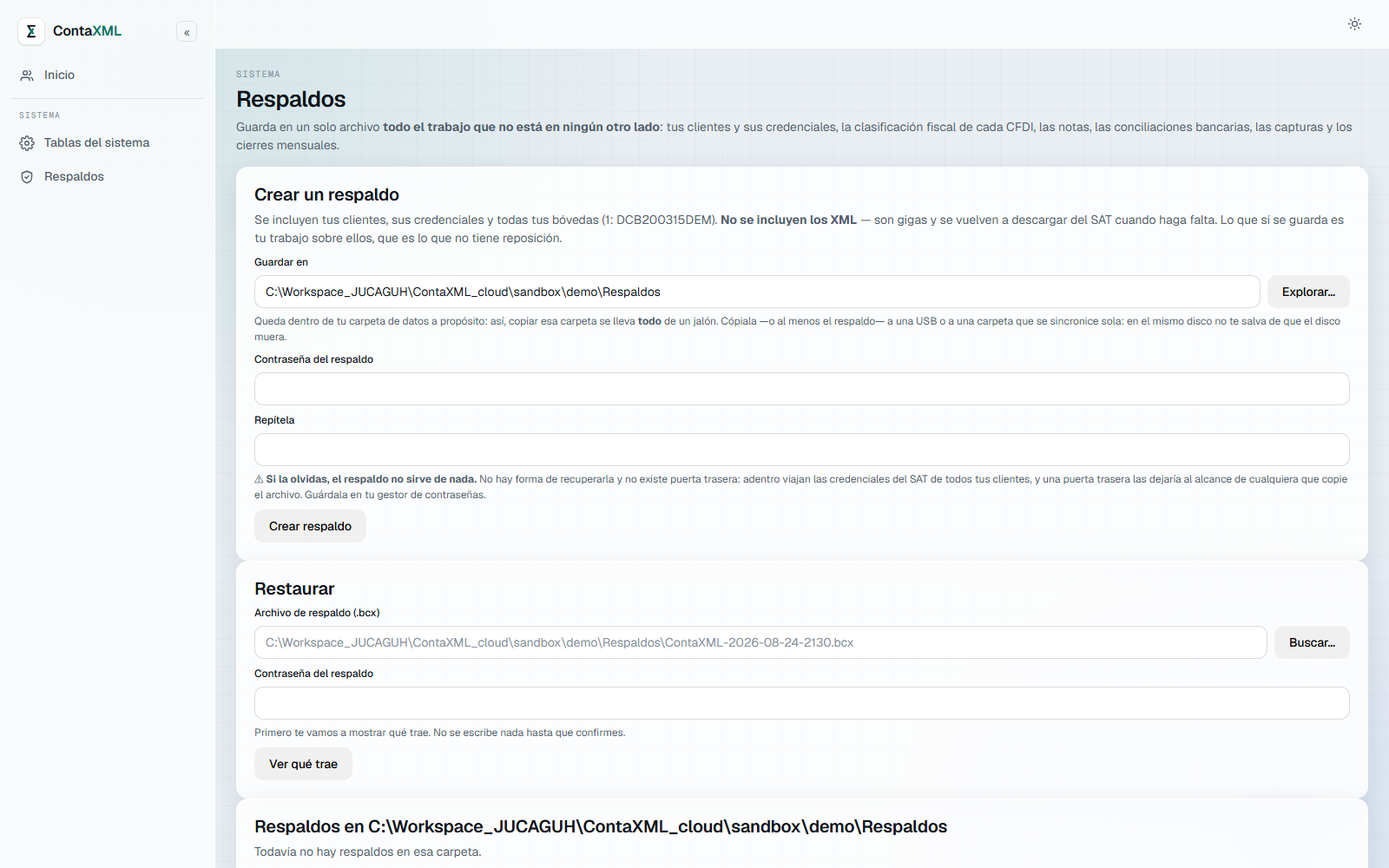Open Inicio in the sidebar
This screenshot has width=1389, height=868.
107,76
